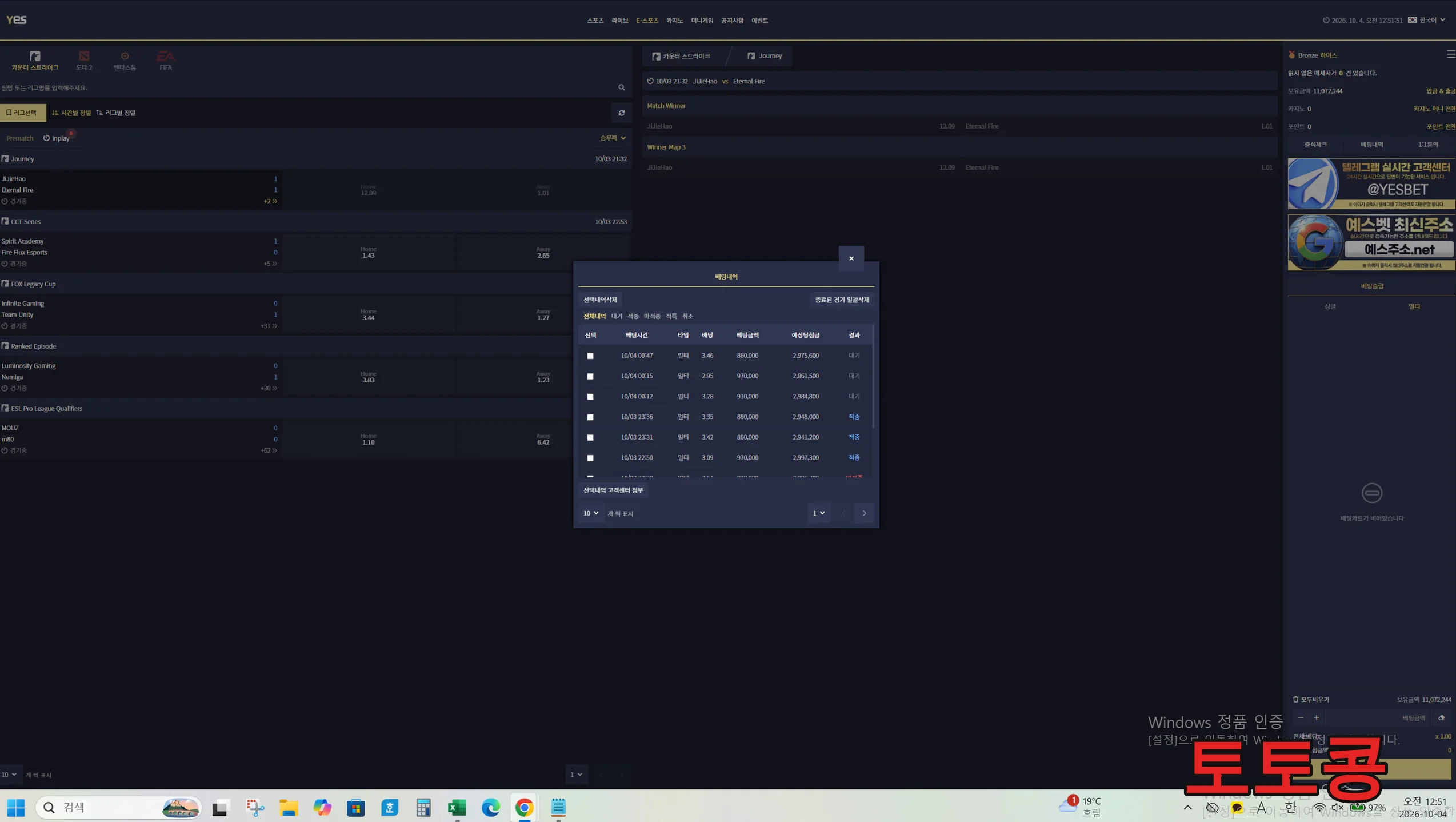Viewport: 1456px width, 822px height.
Task: Click the search magnifier icon
Action: click(x=622, y=87)
